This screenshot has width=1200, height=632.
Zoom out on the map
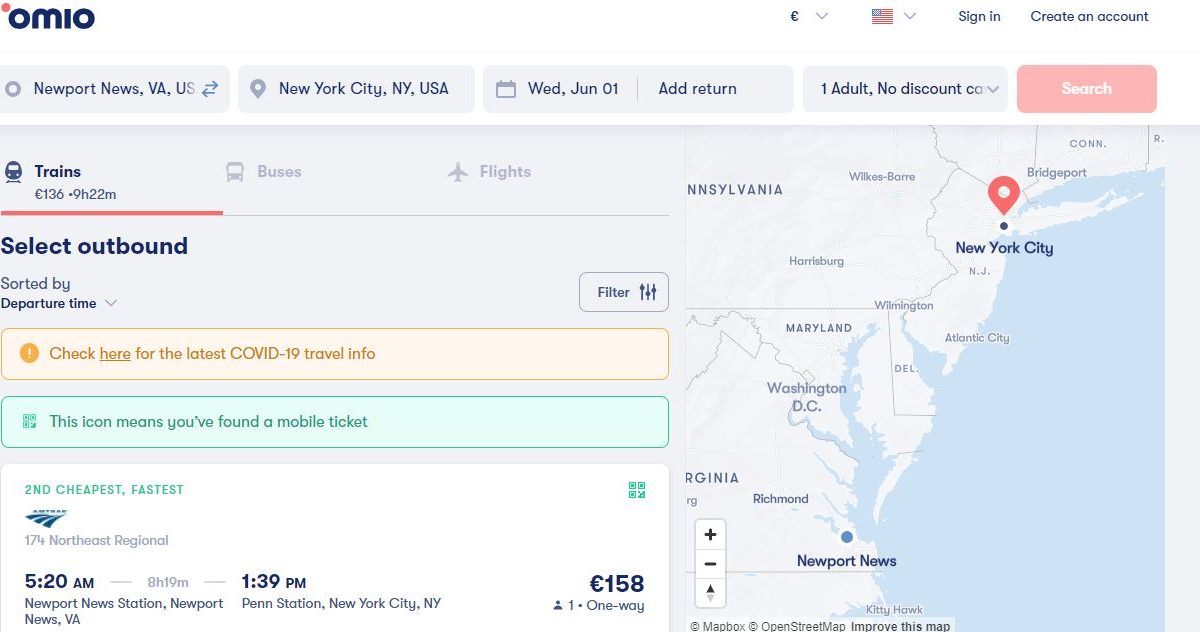[x=710, y=563]
